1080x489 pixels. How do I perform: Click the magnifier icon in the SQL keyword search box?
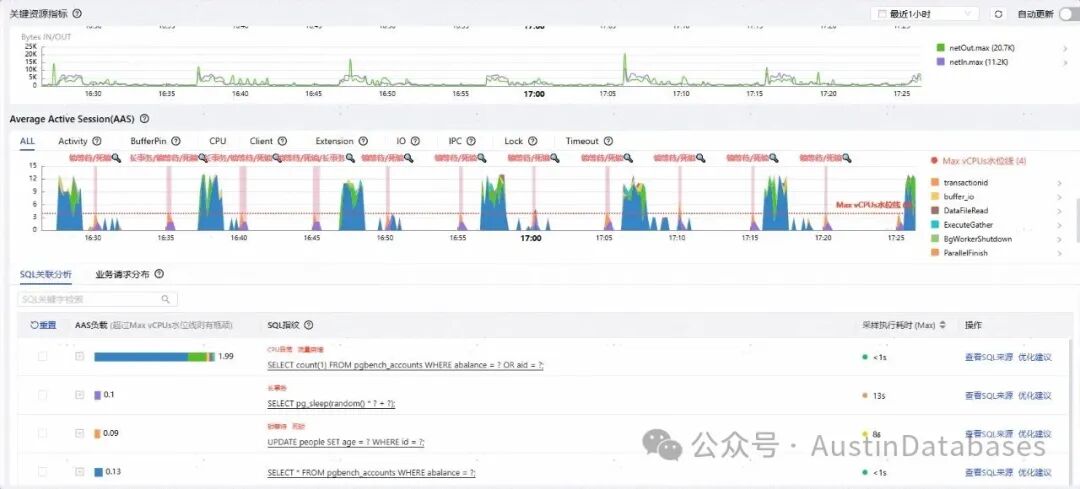pyautogui.click(x=166, y=300)
